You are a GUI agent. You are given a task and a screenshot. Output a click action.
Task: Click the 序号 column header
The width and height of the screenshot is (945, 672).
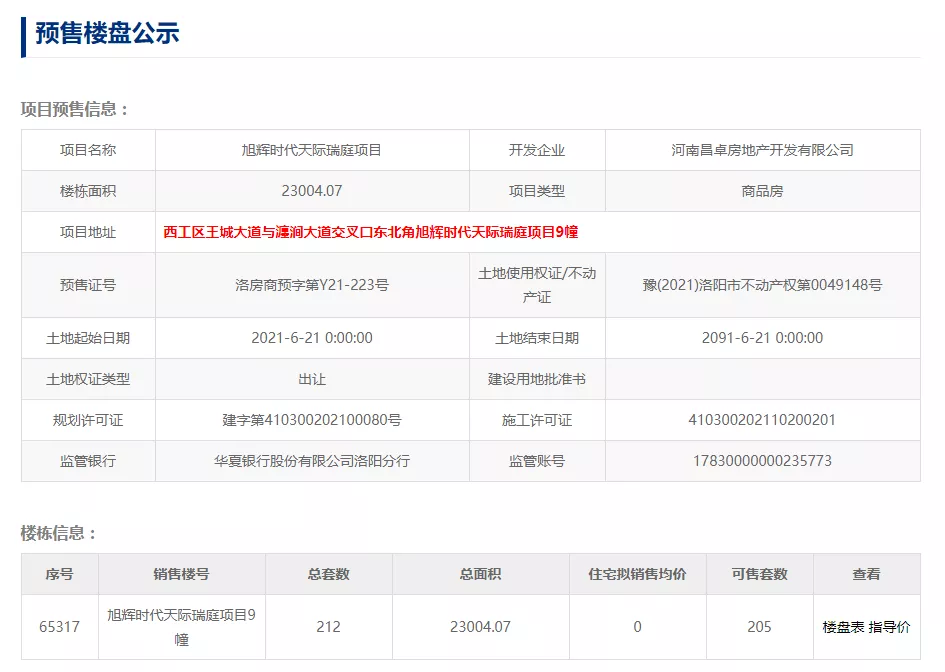point(60,574)
